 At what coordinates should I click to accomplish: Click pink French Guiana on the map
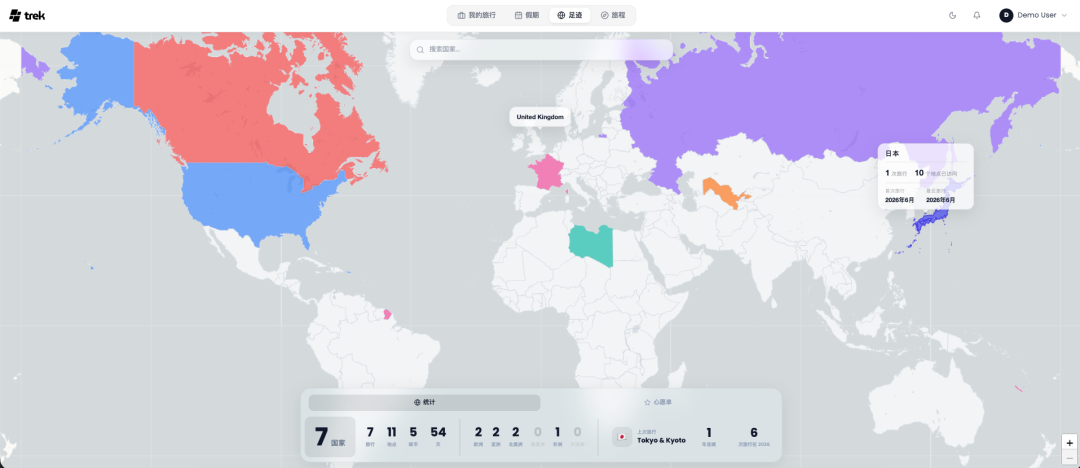387,314
